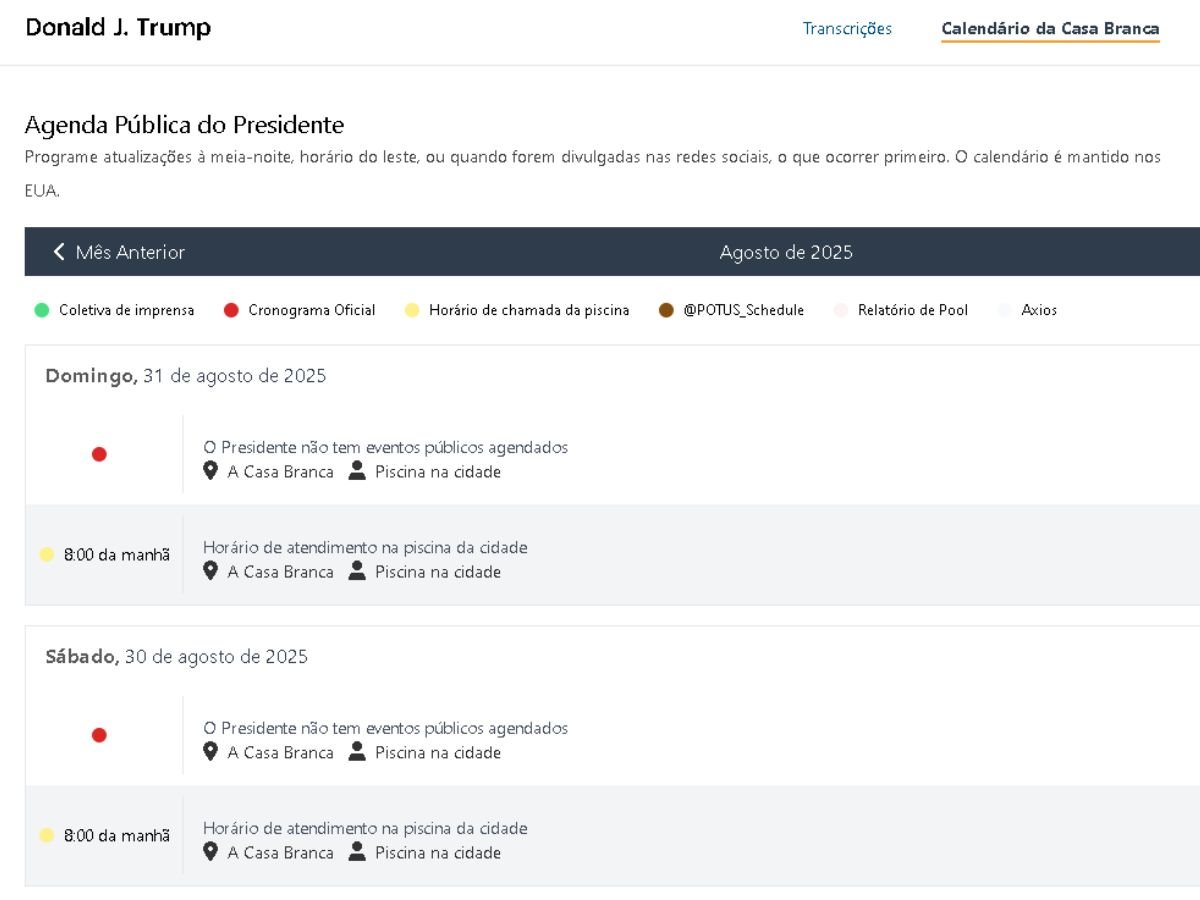
Task: Select the Calendário da Casa Branca tab
Action: point(1050,29)
